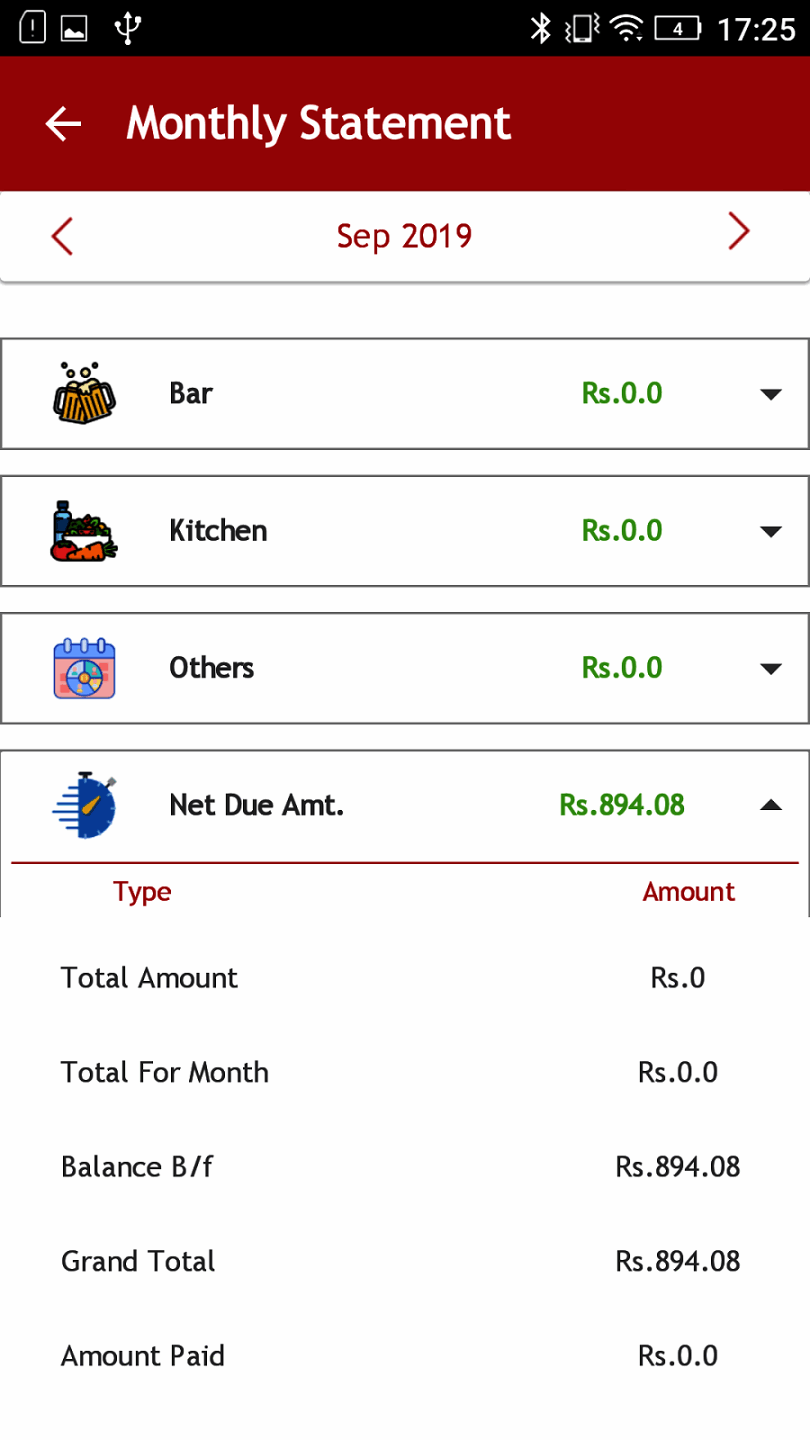Tap the Net Due Rs.894.08 amount
The height and width of the screenshot is (1440, 810).
click(x=622, y=804)
